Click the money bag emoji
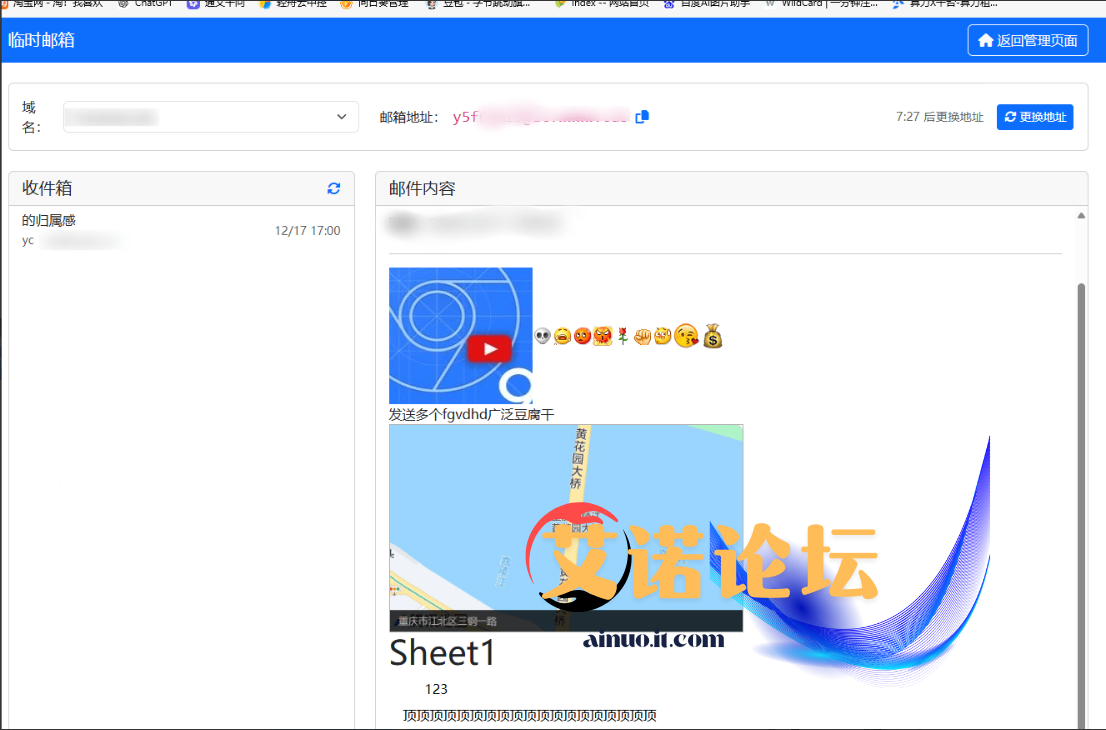 [x=712, y=336]
